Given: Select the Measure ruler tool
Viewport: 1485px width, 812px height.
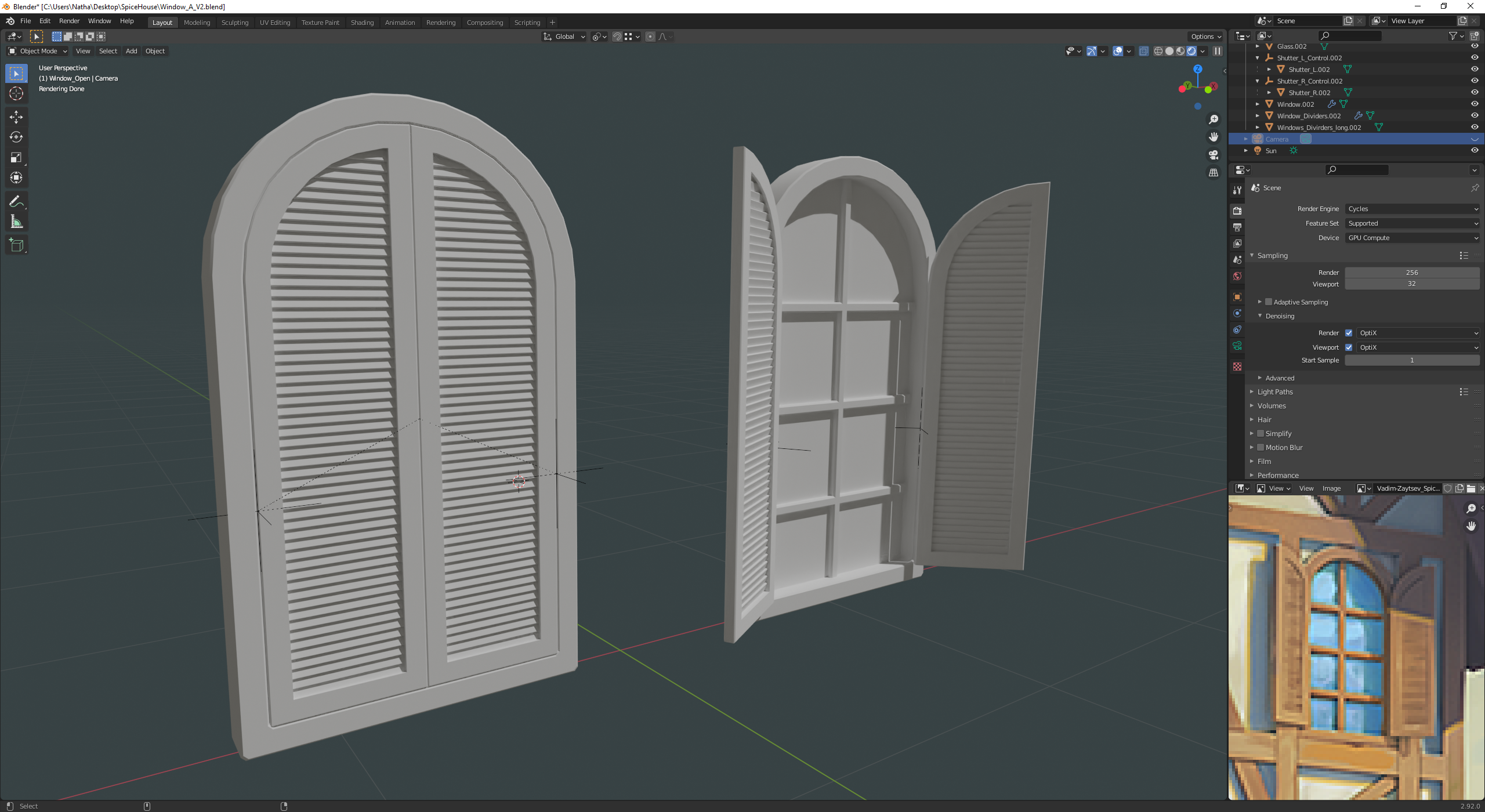Looking at the screenshot, I should tap(16, 222).
